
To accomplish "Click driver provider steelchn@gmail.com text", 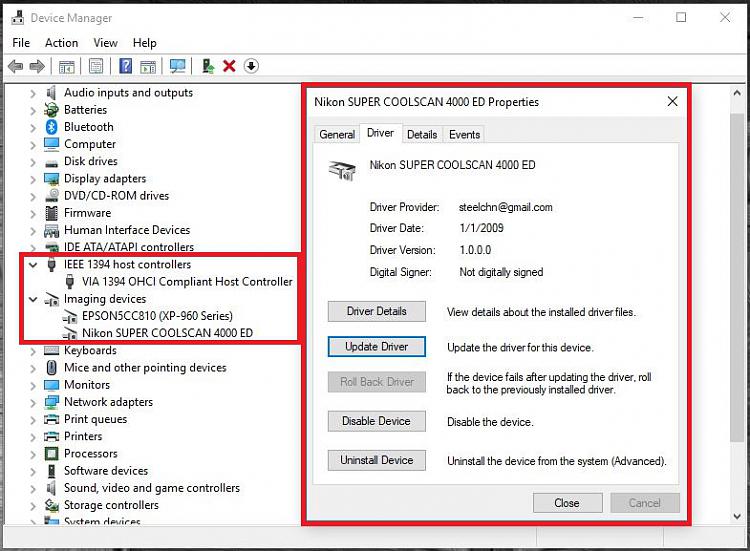I will 506,207.
